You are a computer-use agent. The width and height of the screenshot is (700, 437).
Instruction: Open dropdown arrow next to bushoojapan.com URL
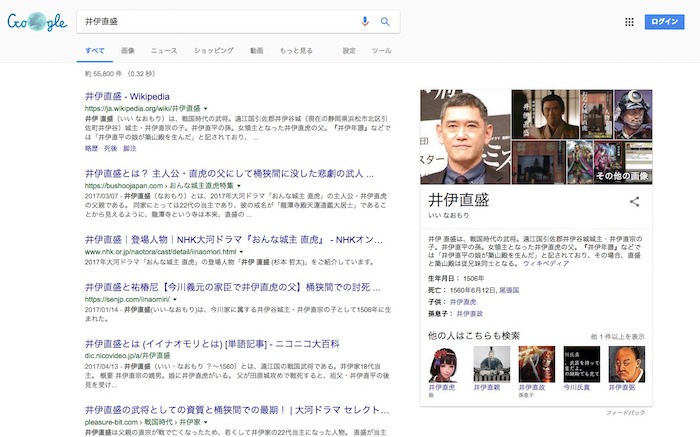[240, 186]
